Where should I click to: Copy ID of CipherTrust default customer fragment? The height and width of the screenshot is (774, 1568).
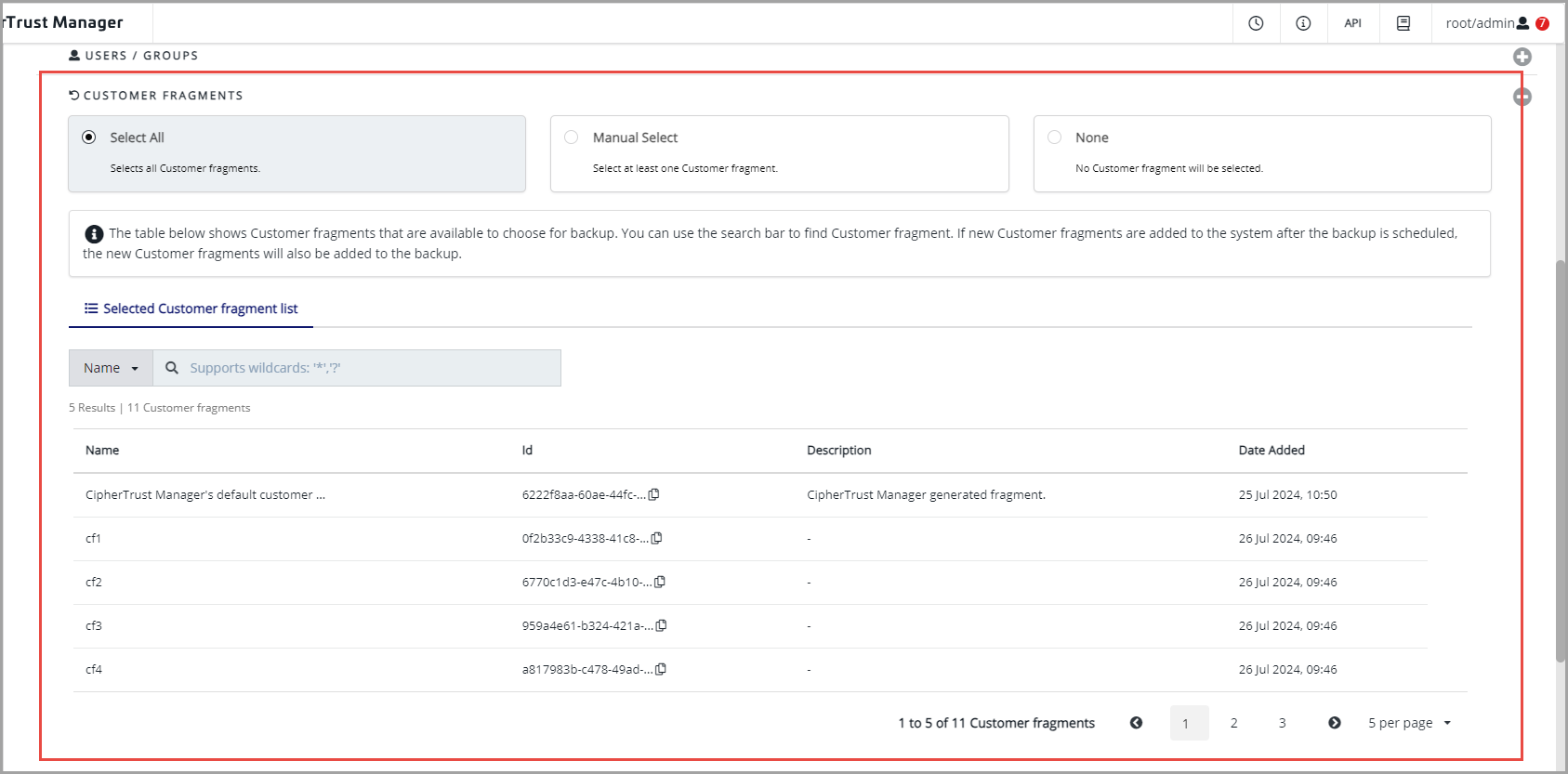(x=654, y=494)
